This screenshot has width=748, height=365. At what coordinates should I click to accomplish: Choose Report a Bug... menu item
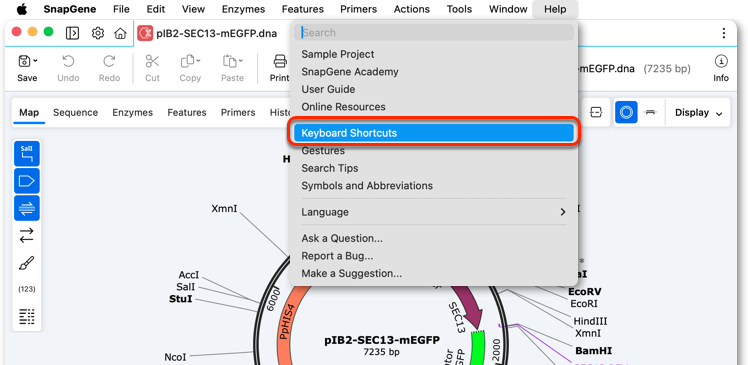[434, 256]
